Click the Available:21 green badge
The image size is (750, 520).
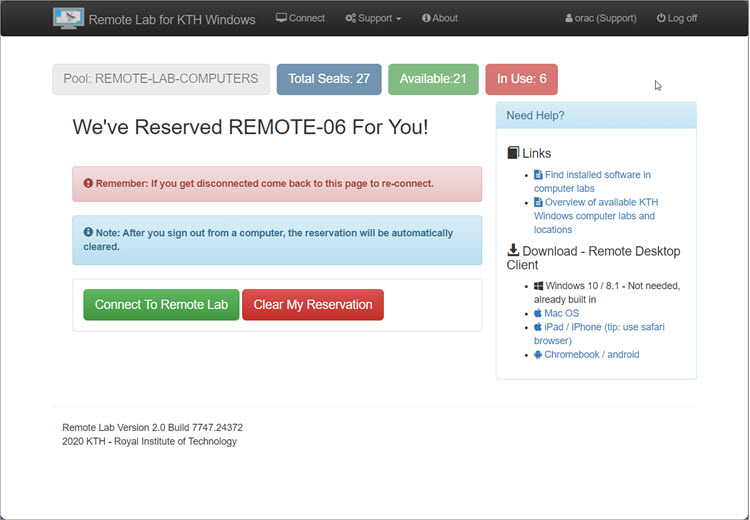(x=433, y=79)
